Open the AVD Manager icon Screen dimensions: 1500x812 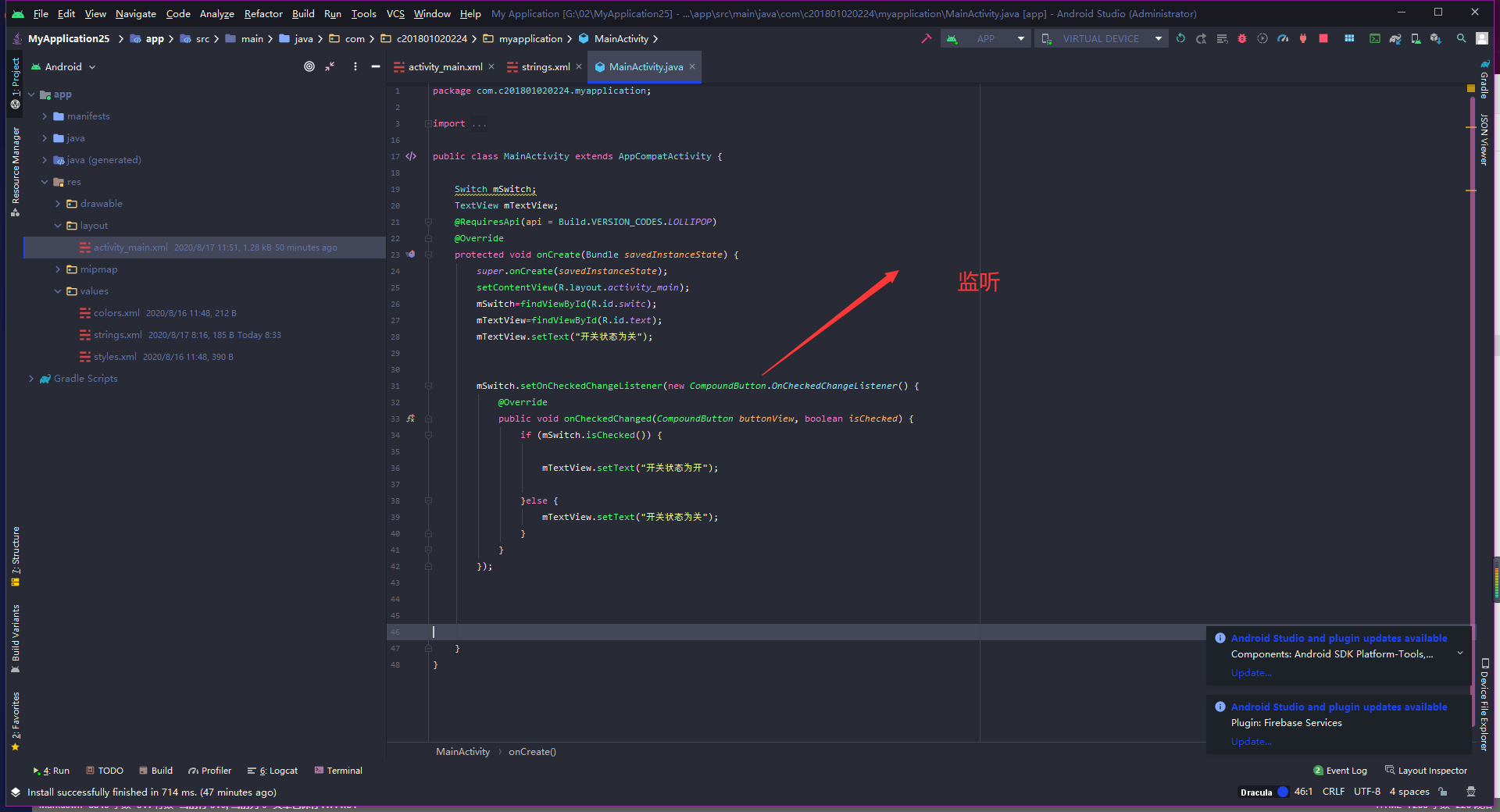pos(1416,38)
